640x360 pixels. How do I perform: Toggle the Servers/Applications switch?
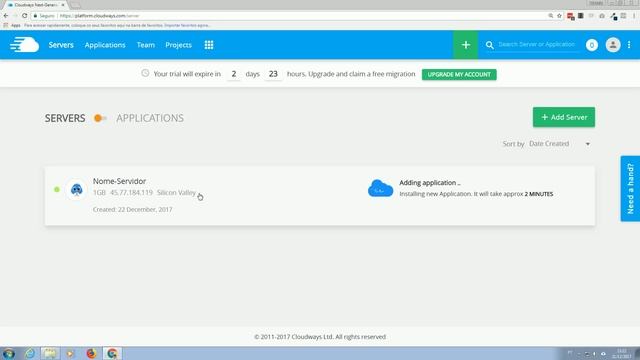[x=100, y=118]
